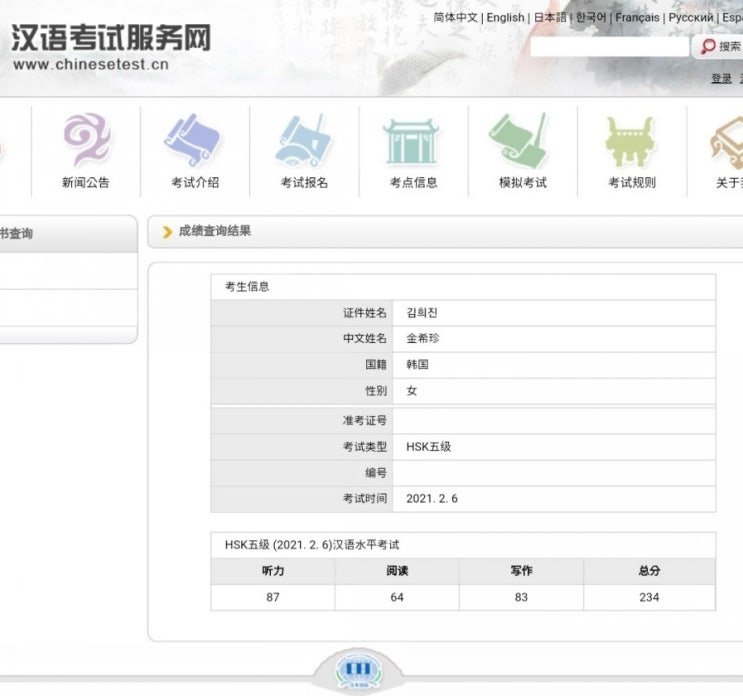Switch language to 简体中文

455,18
